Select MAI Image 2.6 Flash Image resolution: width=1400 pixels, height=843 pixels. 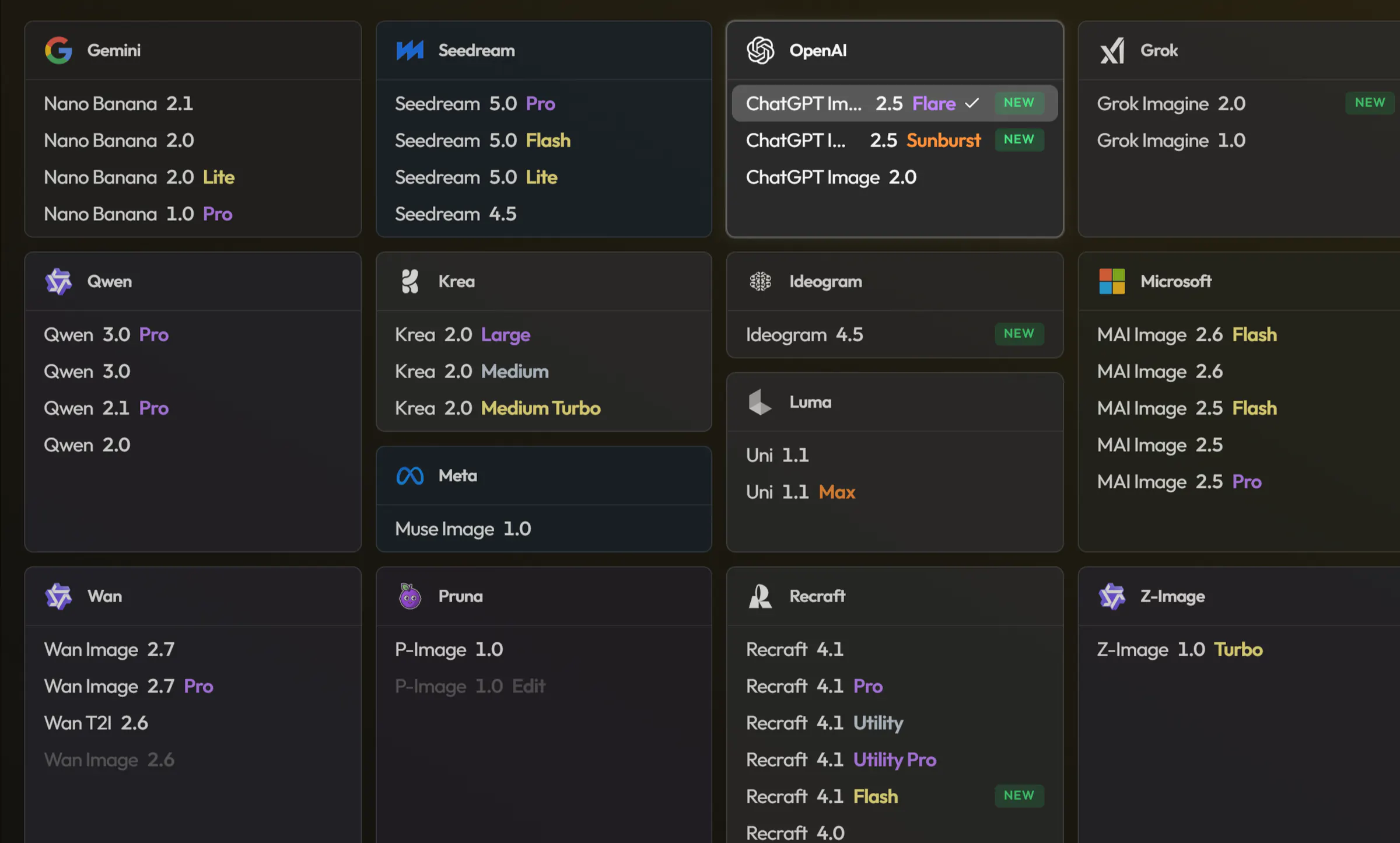[1242, 334]
